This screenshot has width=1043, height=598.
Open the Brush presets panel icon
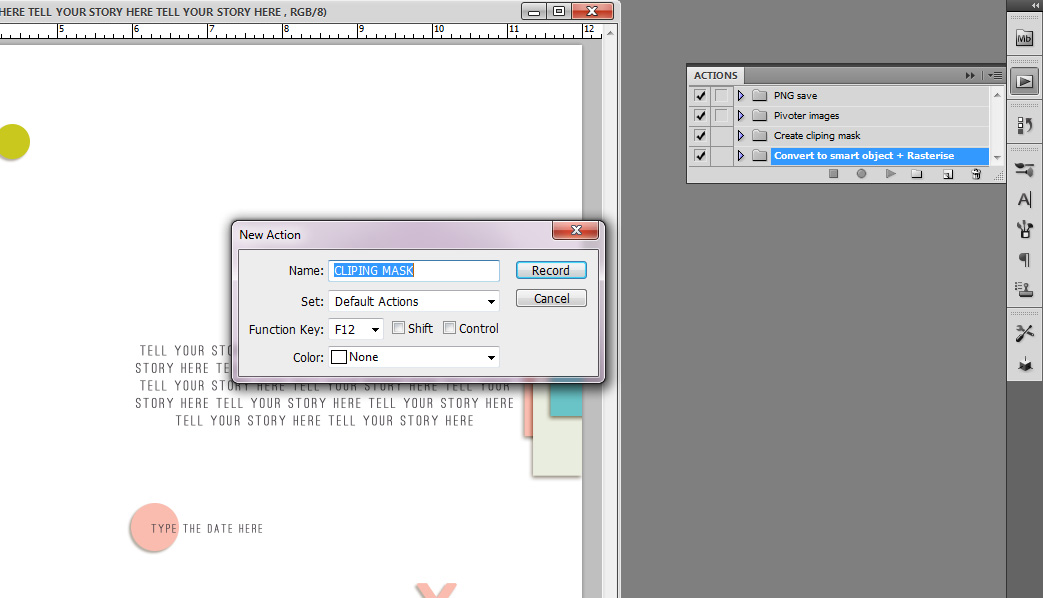coord(1024,170)
